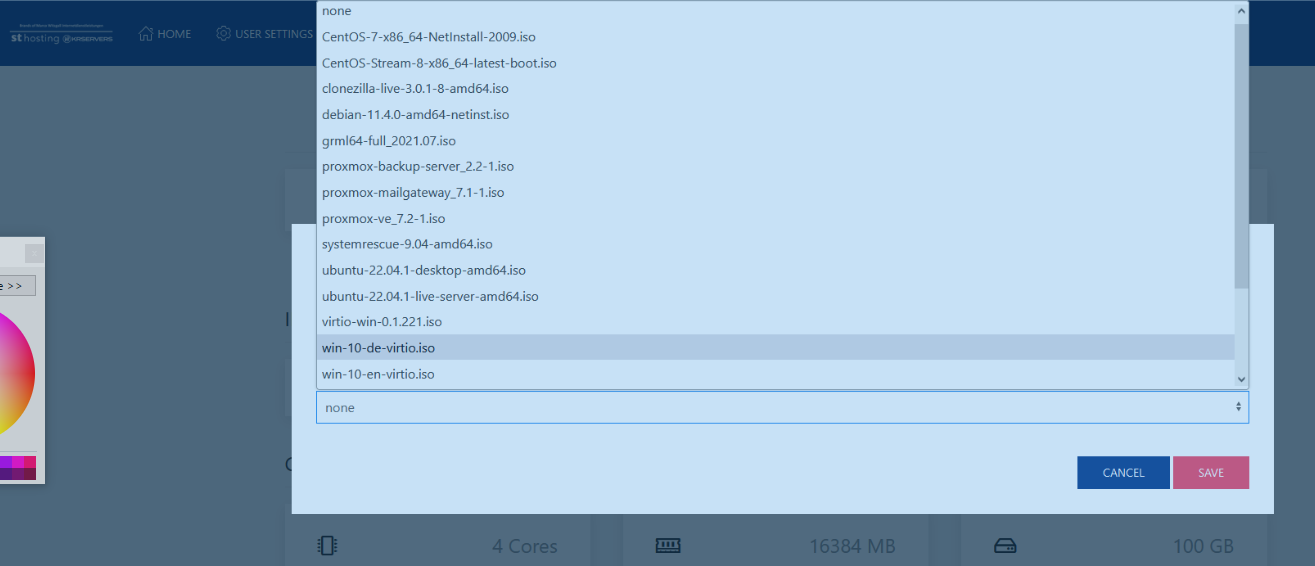Choose proxmox-ve_7.2-1.iso entry

coord(776,219)
